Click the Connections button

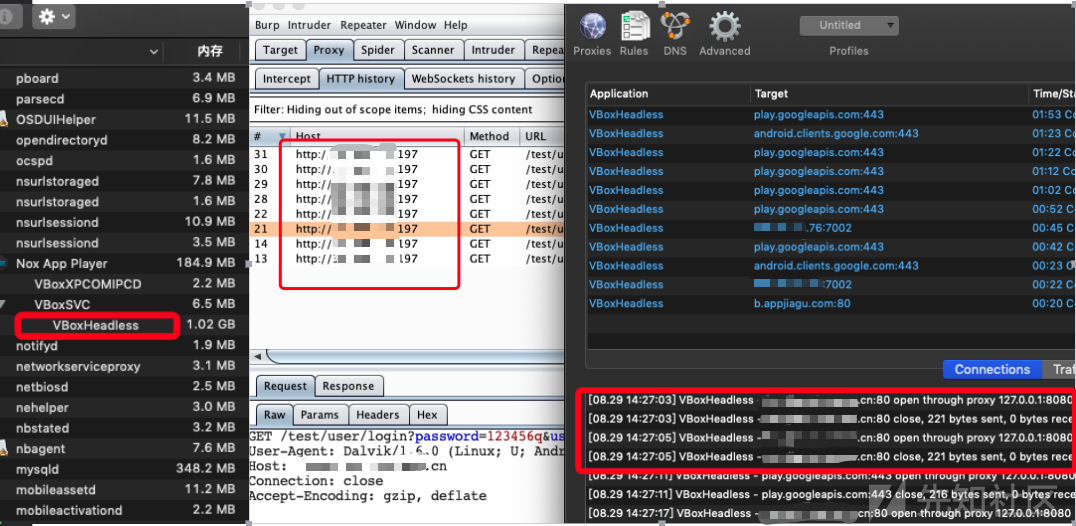991,369
